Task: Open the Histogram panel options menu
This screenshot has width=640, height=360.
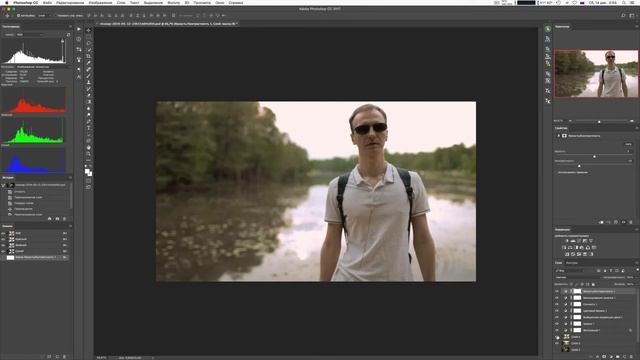Action: [70, 27]
